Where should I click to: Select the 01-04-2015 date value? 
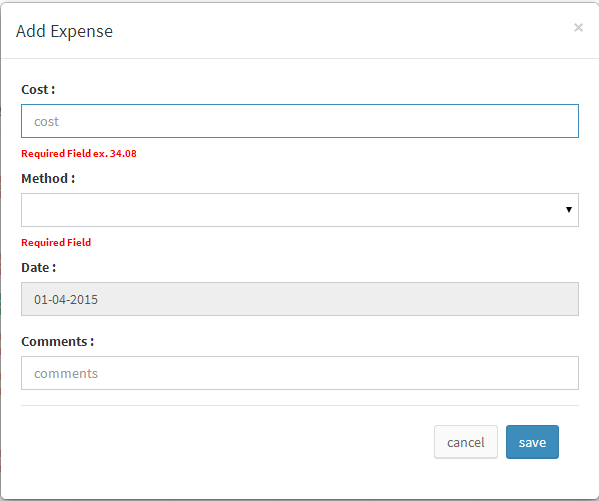tap(66, 300)
